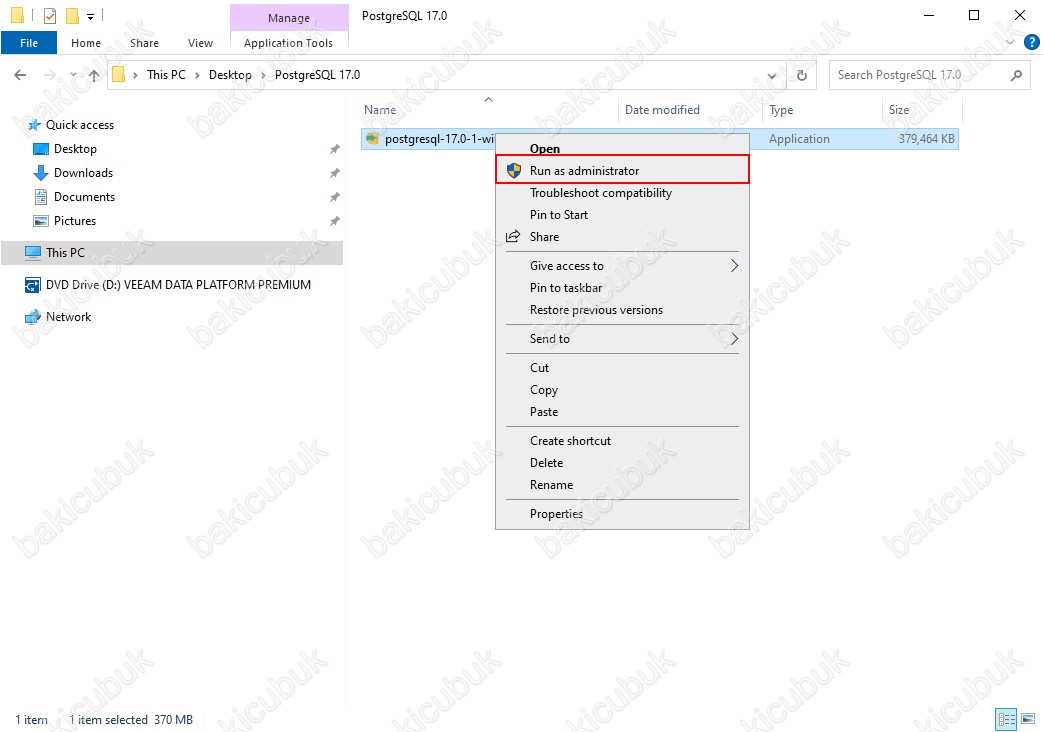This screenshot has height=732, width=1044.
Task: Click the Pictures sidebar icon
Action: (x=41, y=220)
